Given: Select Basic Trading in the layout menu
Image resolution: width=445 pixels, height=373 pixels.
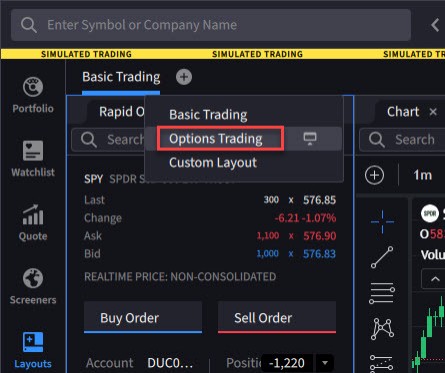Looking at the screenshot, I should (208, 115).
